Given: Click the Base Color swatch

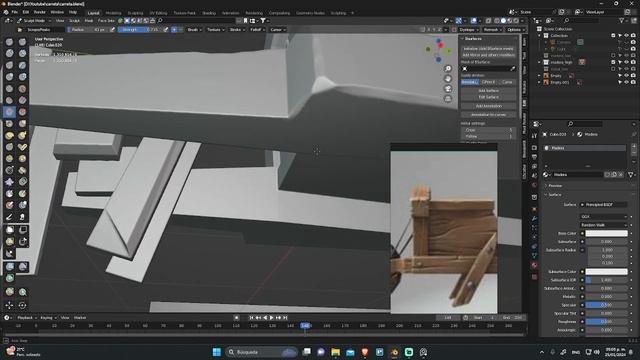Looking at the screenshot, I should (x=607, y=233).
